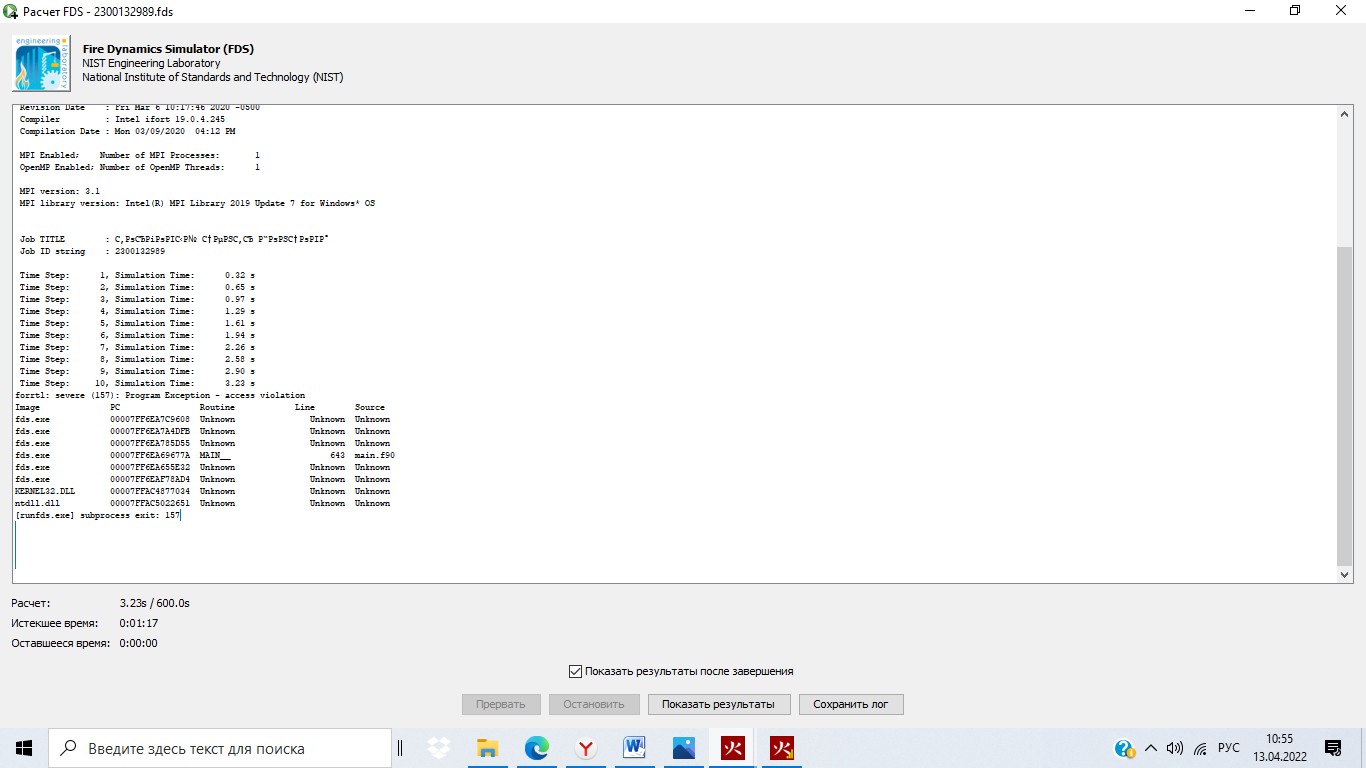The width and height of the screenshot is (1366, 768).
Task: Click the 'Time Step: 1, Simulation Time: 0.32 s' line
Action: 138,274
